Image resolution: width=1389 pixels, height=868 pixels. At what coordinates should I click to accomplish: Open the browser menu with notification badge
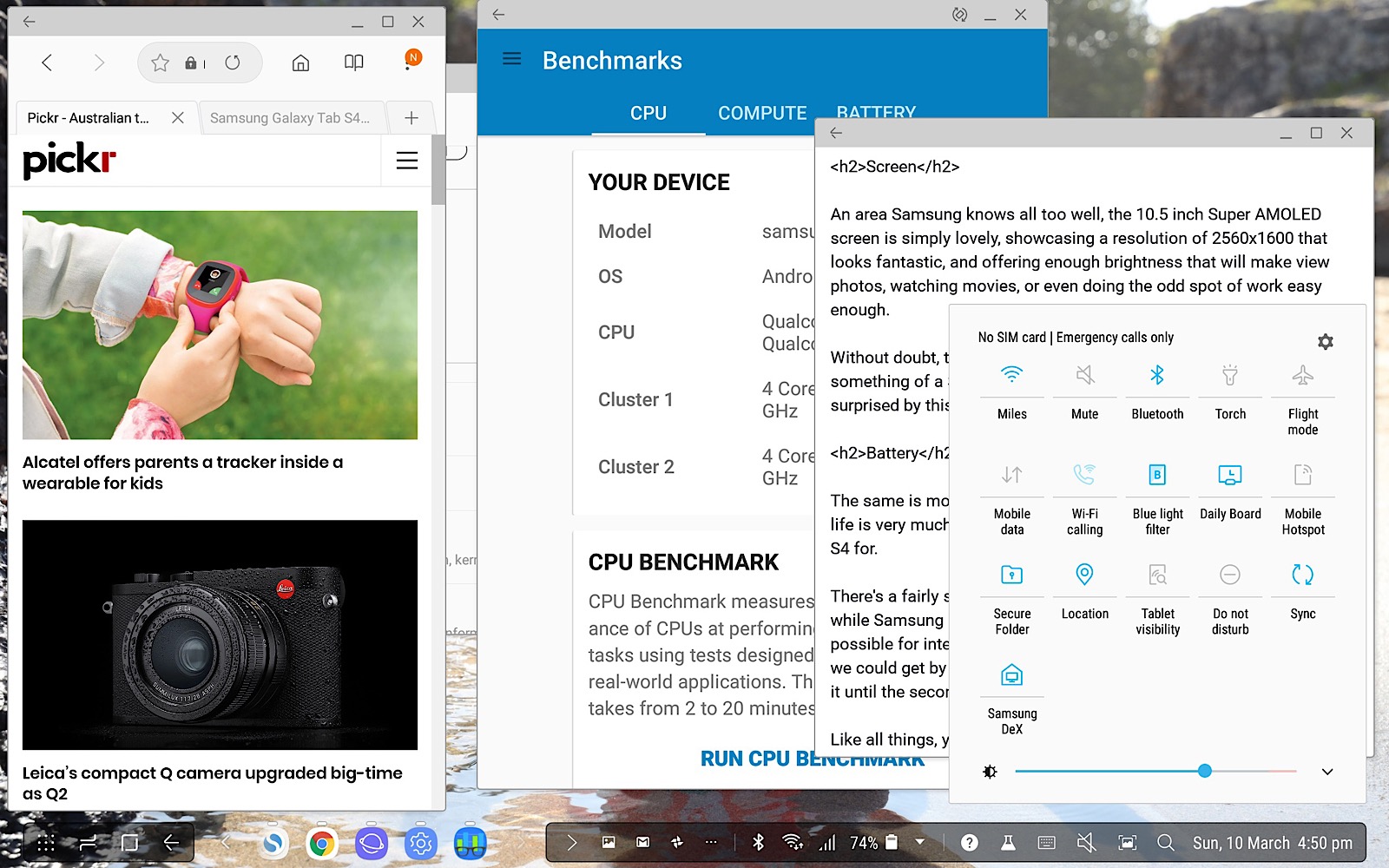point(411,60)
